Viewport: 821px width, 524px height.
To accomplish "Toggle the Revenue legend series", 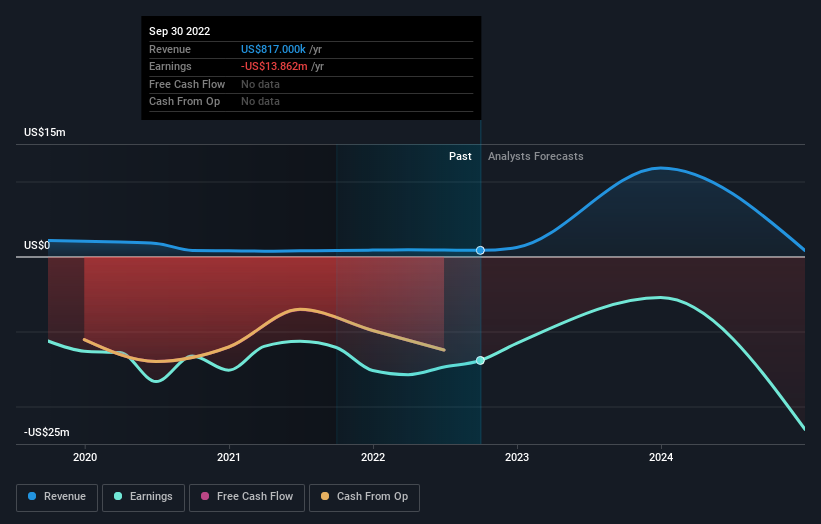I will (57, 497).
